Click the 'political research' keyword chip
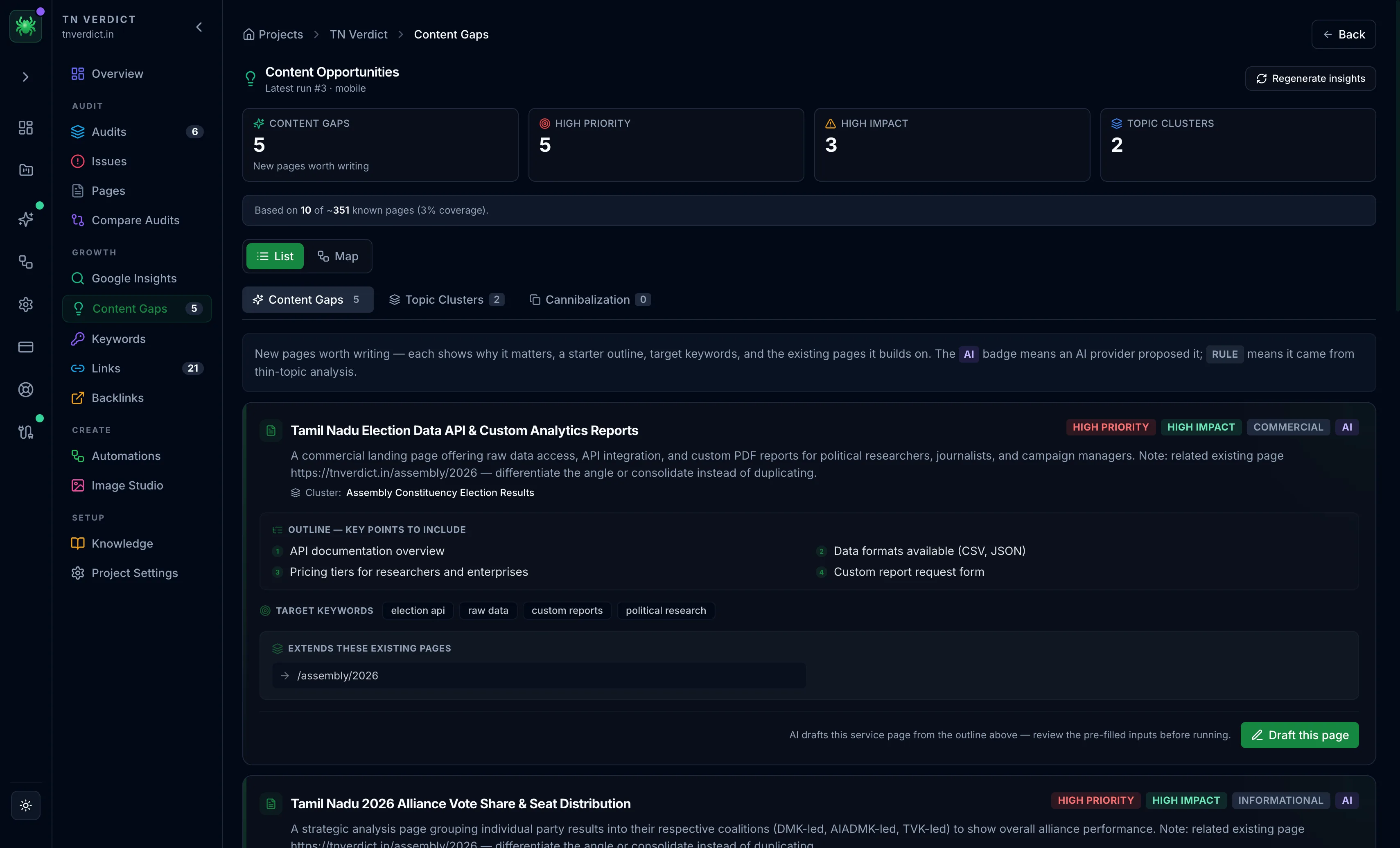The image size is (1400, 848). pos(666,611)
